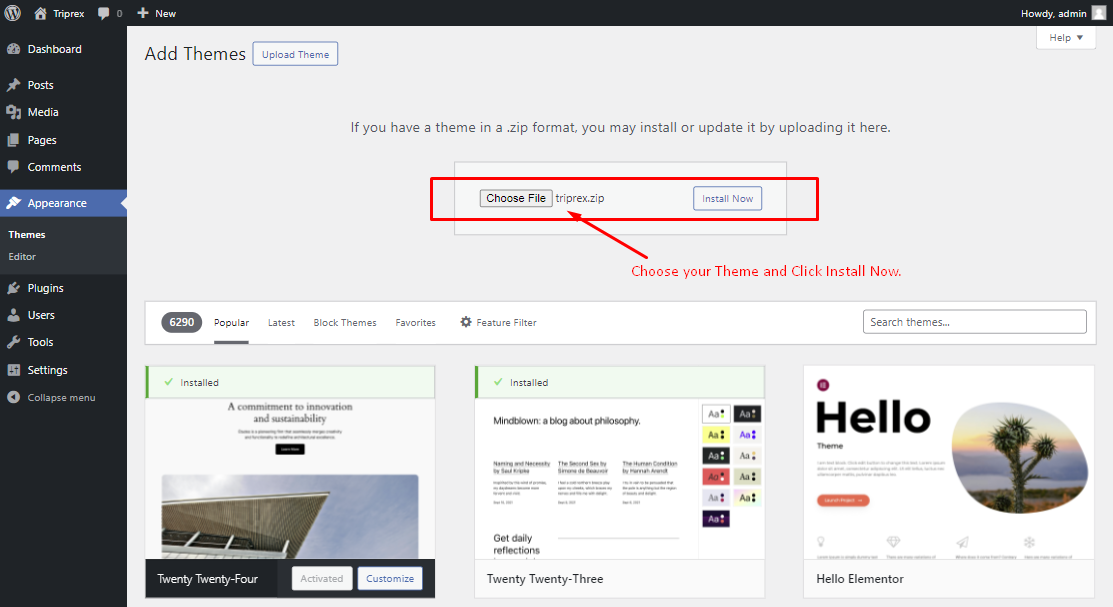The width and height of the screenshot is (1113, 607).
Task: Open the Howdy, admin account menu
Action: click(1063, 13)
